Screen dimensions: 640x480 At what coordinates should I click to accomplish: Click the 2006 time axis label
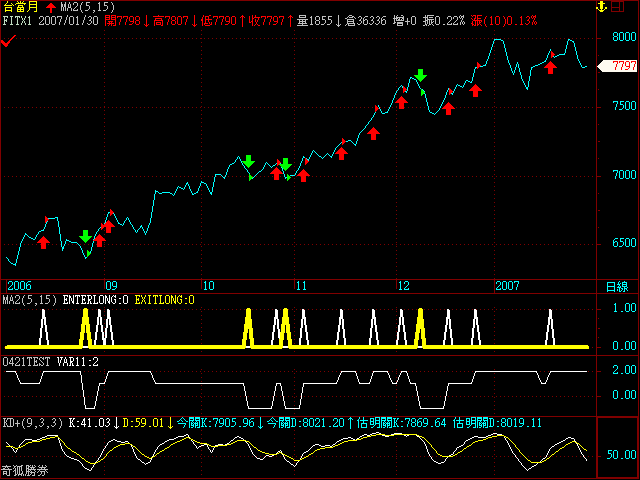coord(19,286)
